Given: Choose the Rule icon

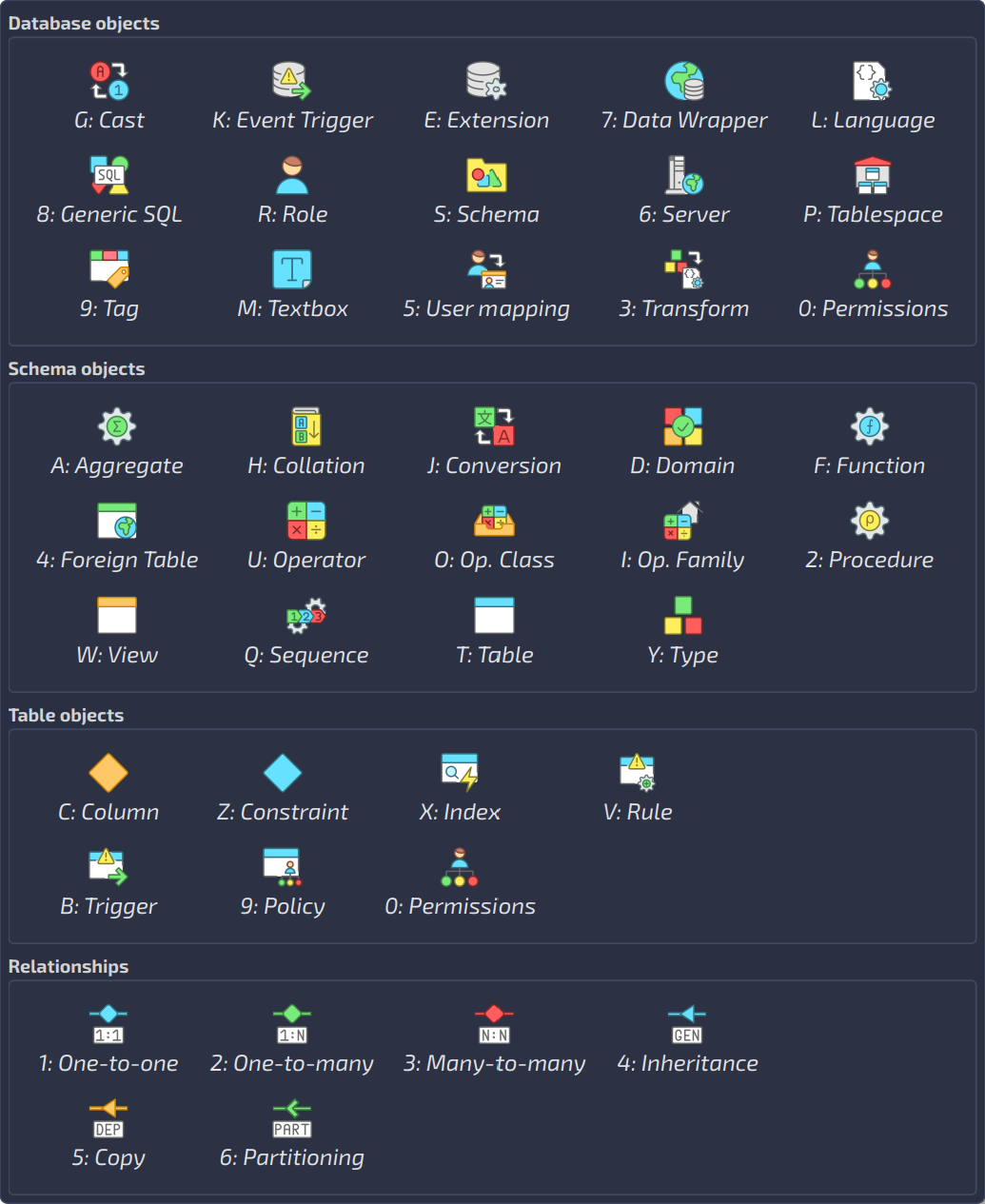Looking at the screenshot, I should (638, 773).
